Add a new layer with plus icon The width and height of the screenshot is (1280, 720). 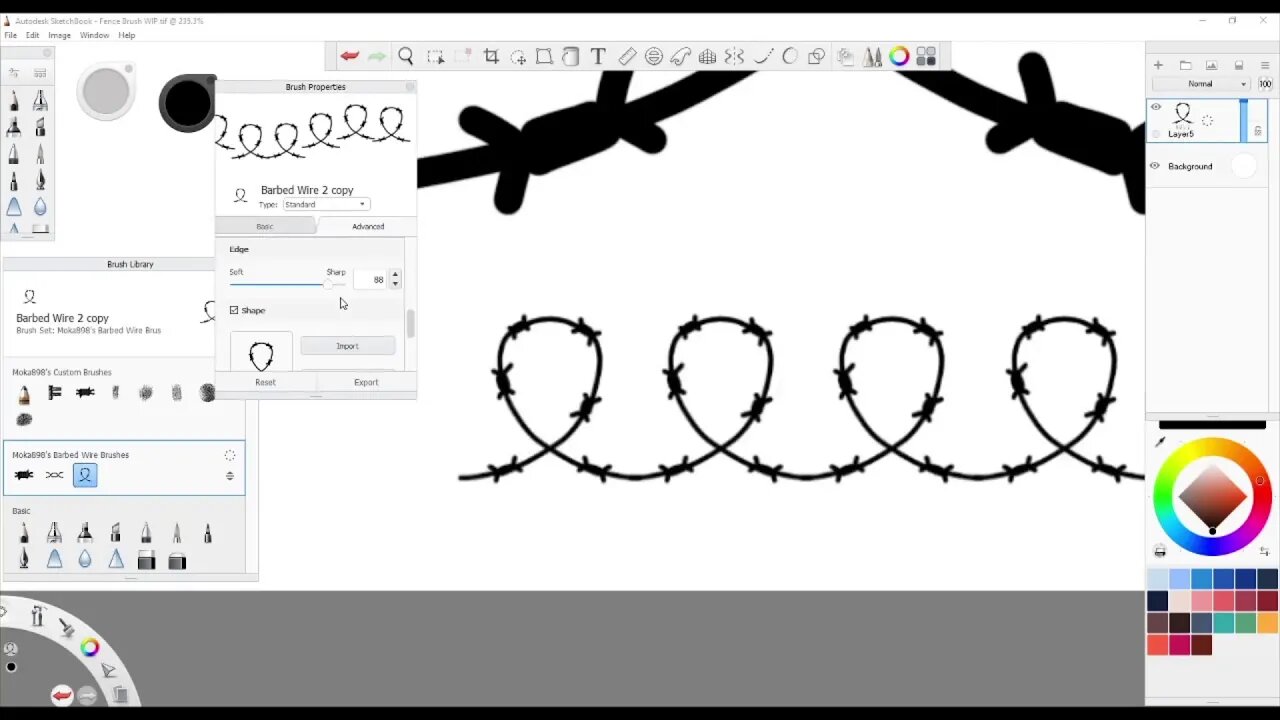click(1158, 66)
